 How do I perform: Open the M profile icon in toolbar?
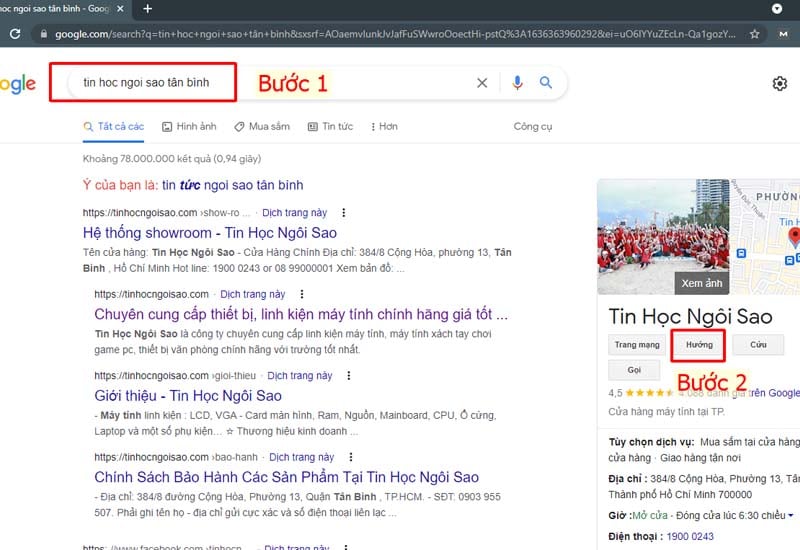coord(783,34)
